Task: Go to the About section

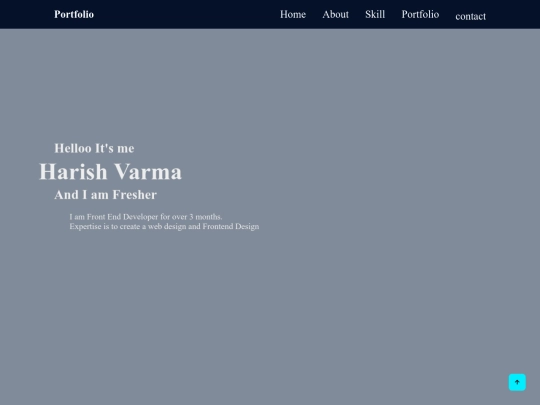Action: click(x=335, y=14)
